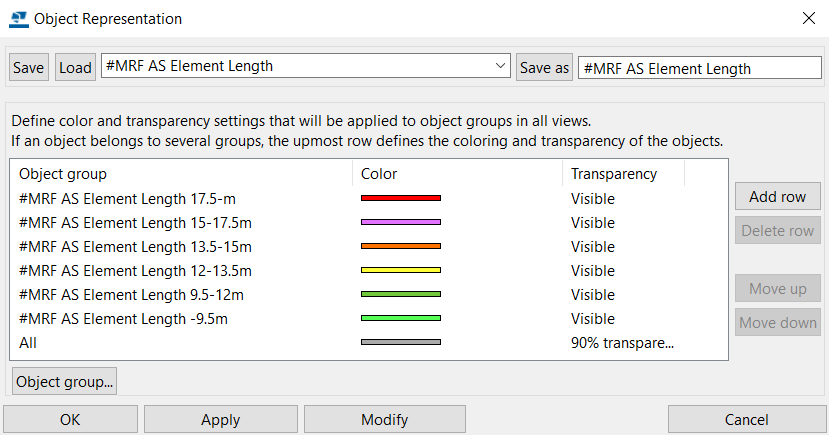829x435 pixels.
Task: Click the Save as button
Action: (x=544, y=67)
